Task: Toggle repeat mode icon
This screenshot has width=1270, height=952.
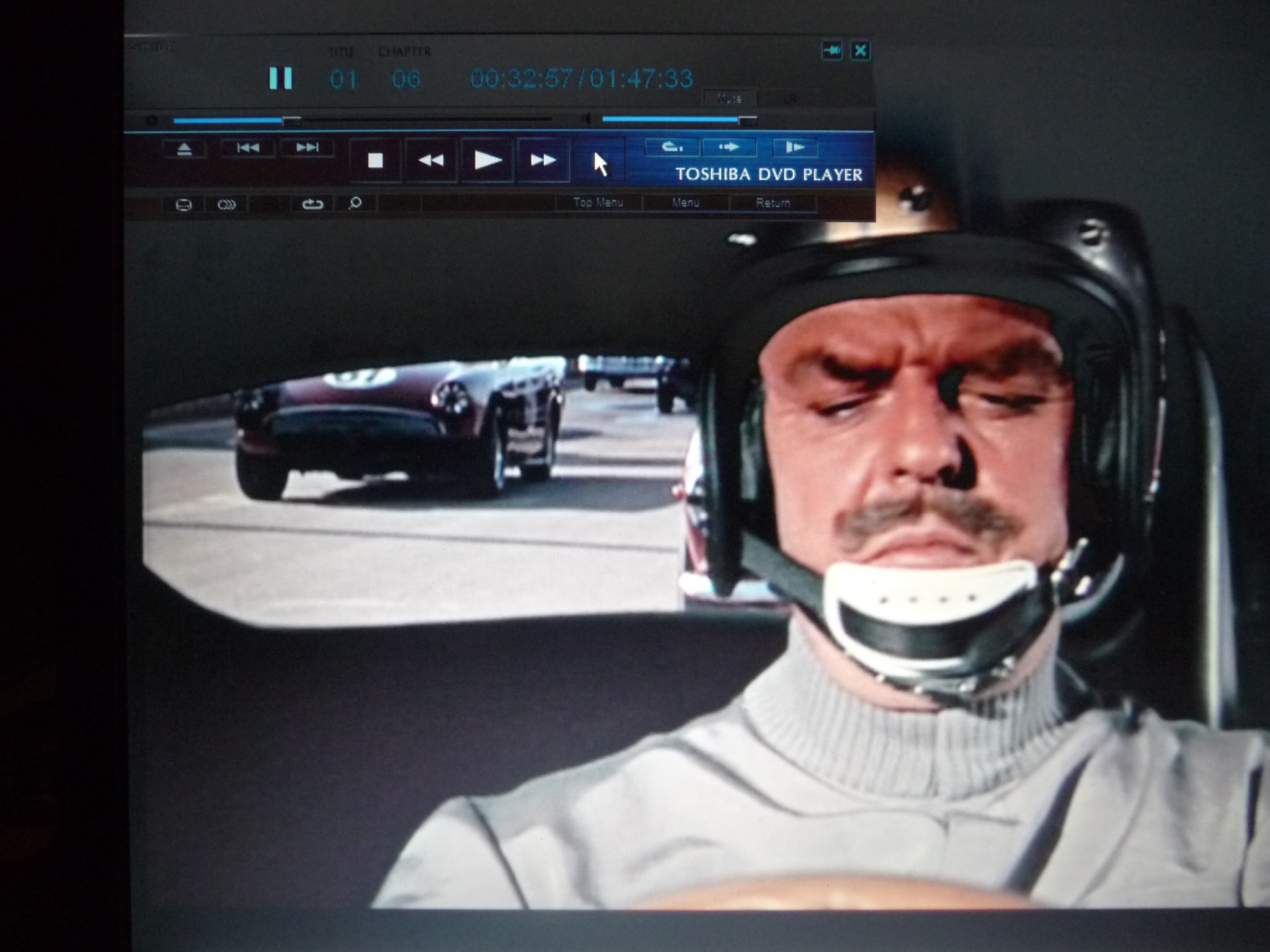Action: click(312, 204)
